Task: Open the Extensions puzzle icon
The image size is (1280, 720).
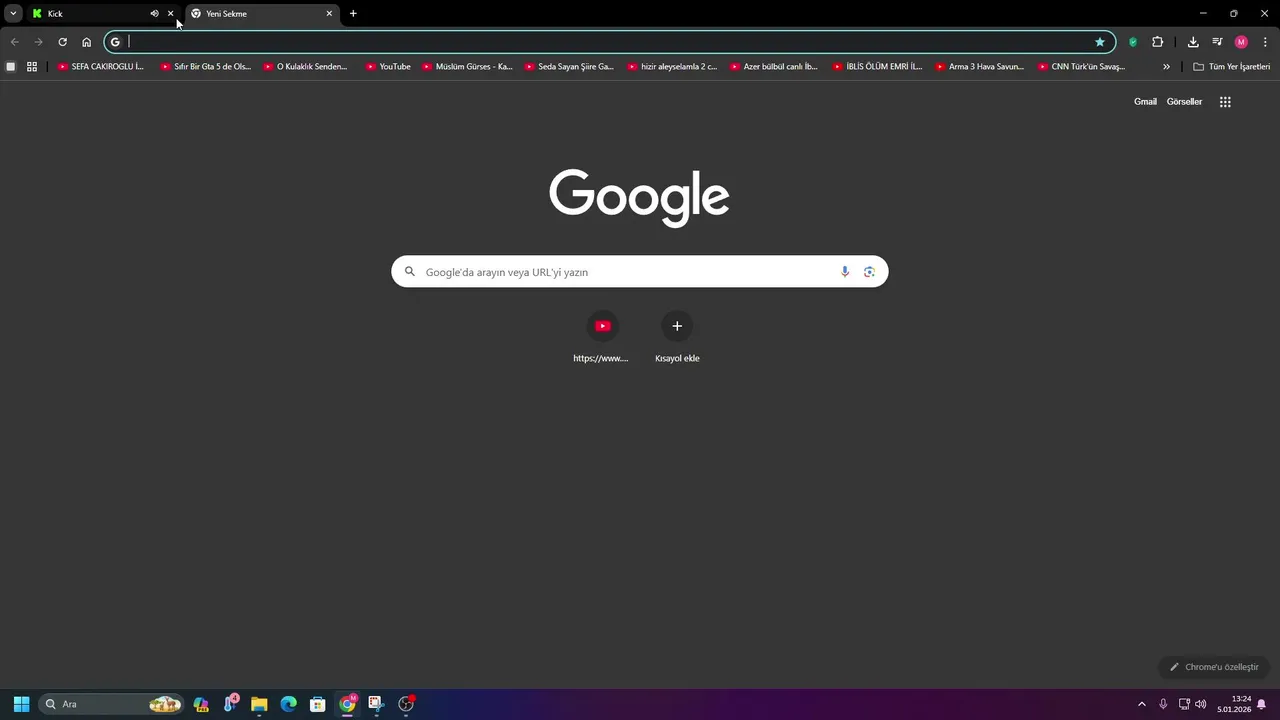Action: 1157,42
